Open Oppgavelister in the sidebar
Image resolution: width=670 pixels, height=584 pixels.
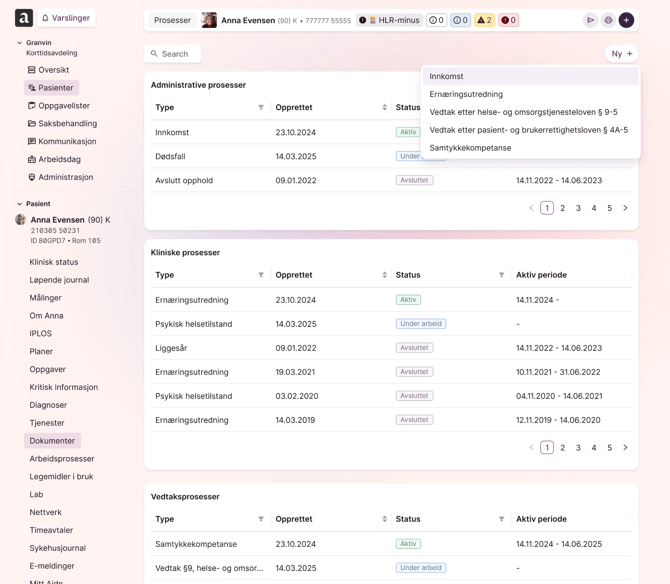coord(63,106)
